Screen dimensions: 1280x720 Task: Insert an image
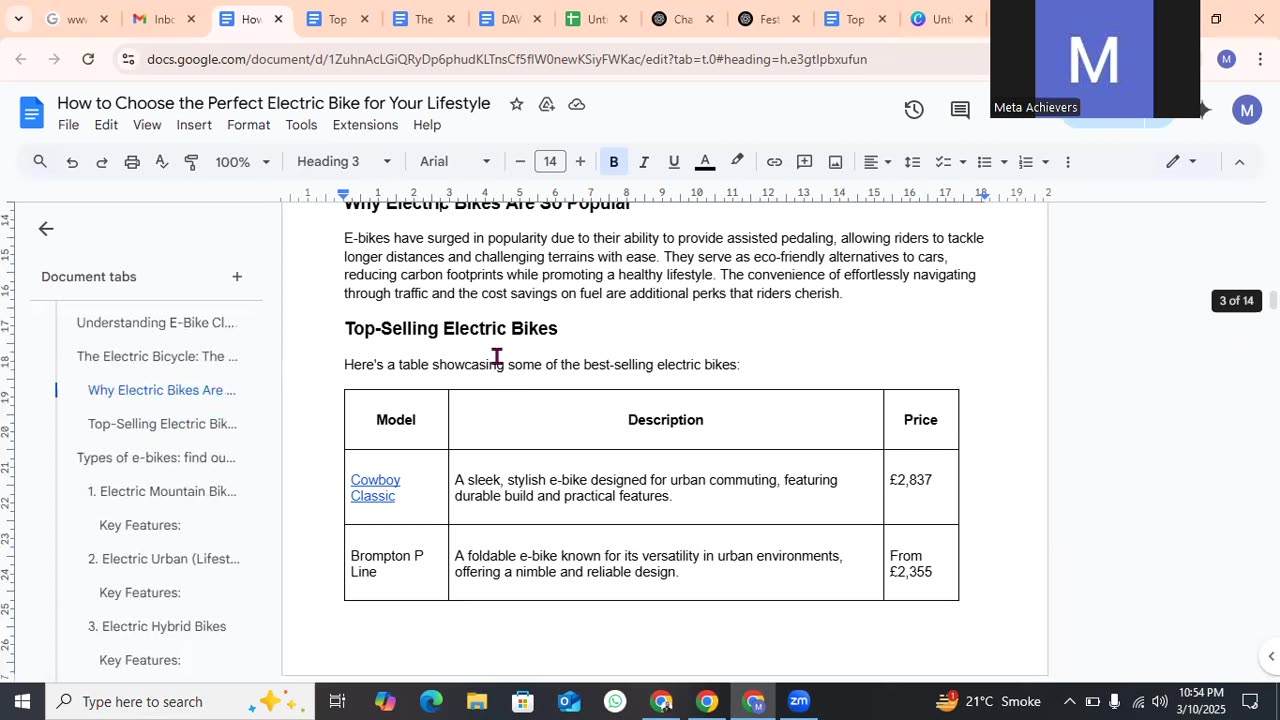836,162
